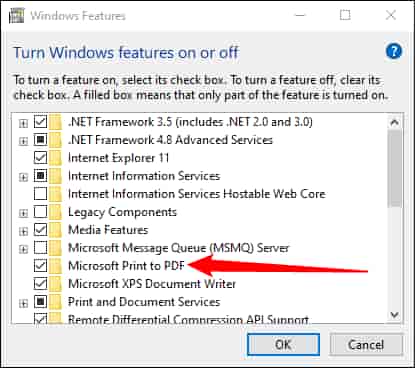
Task: Minimize the Windows Features dialog
Action: pyautogui.click(x=300, y=15)
